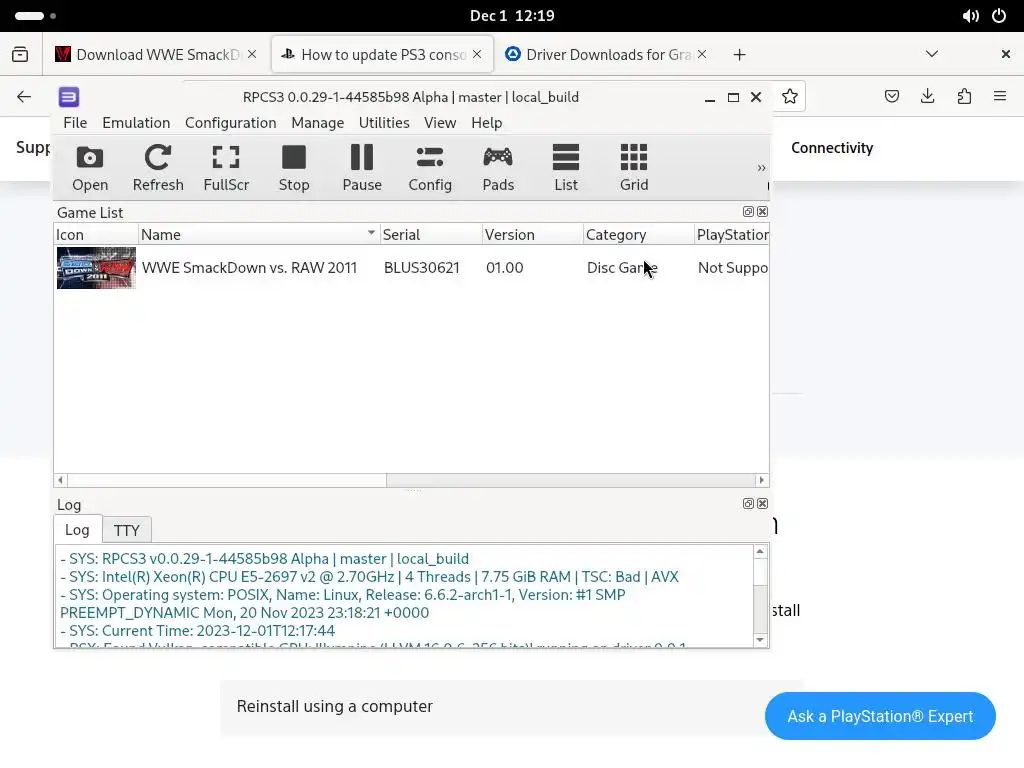Image resolution: width=1024 pixels, height=768 pixels.
Task: Click the Not Supported compatibility cell
Action: [x=733, y=268]
